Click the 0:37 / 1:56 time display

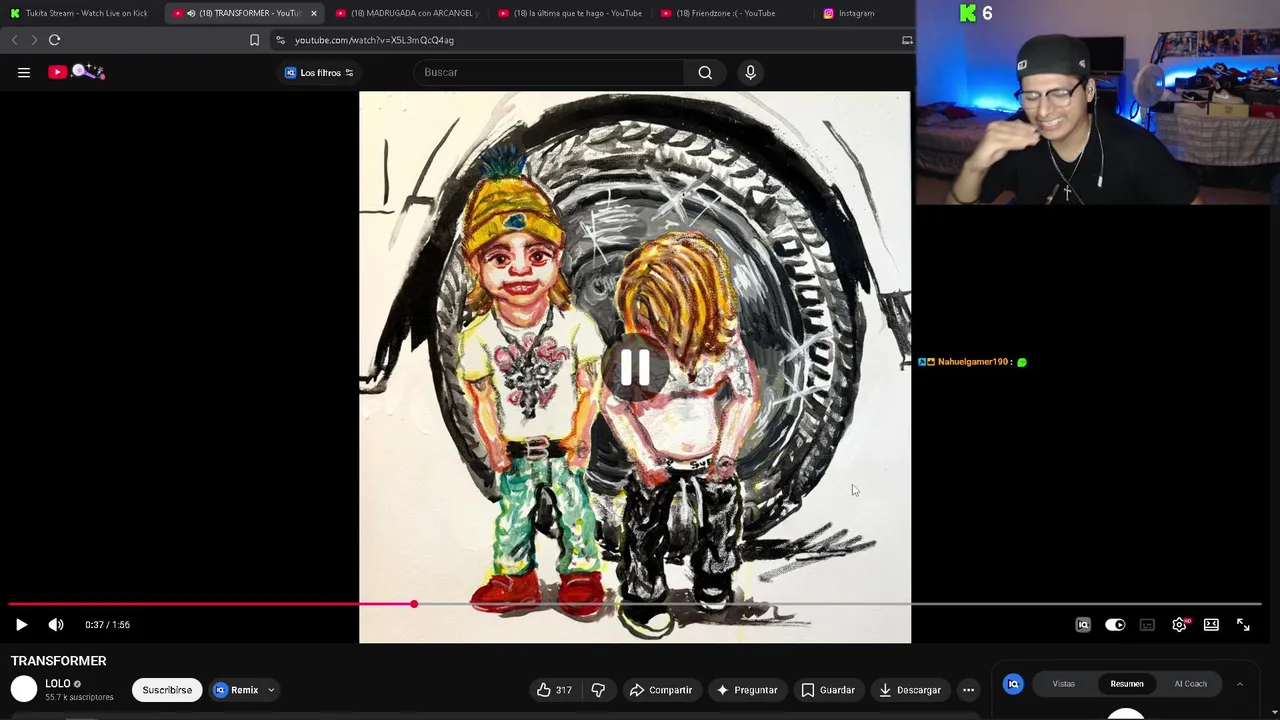tap(107, 625)
